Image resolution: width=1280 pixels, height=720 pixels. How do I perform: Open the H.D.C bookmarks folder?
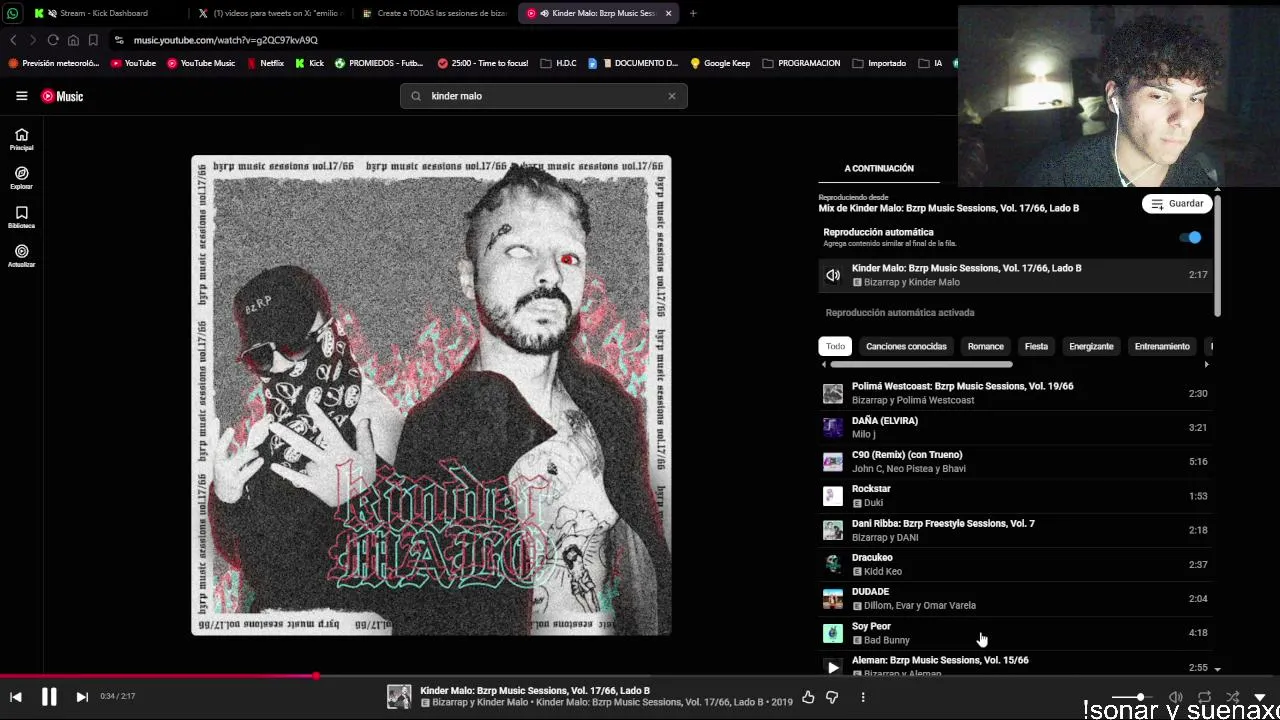[558, 63]
